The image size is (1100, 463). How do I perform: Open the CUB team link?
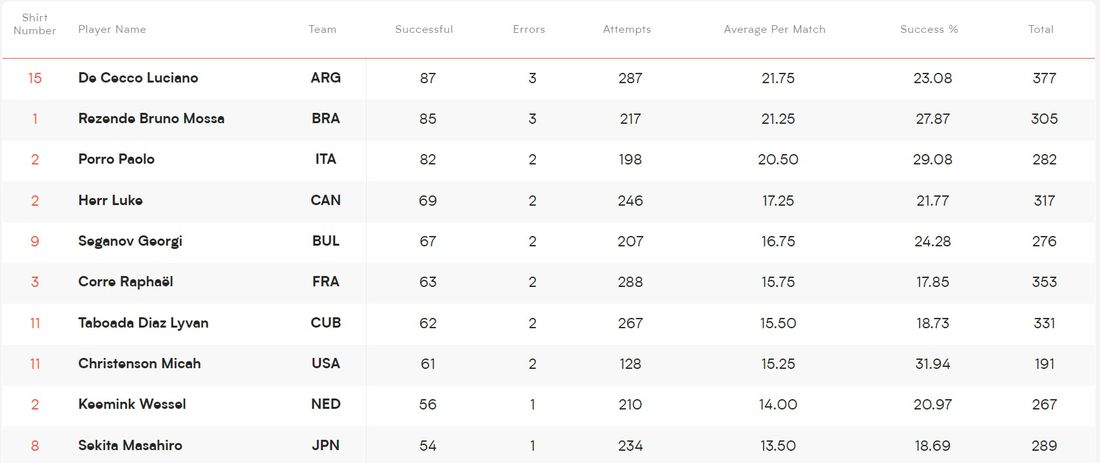[x=325, y=323]
